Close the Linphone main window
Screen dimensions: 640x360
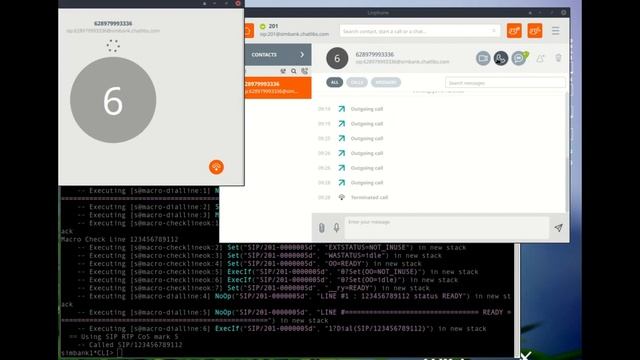coord(564,13)
